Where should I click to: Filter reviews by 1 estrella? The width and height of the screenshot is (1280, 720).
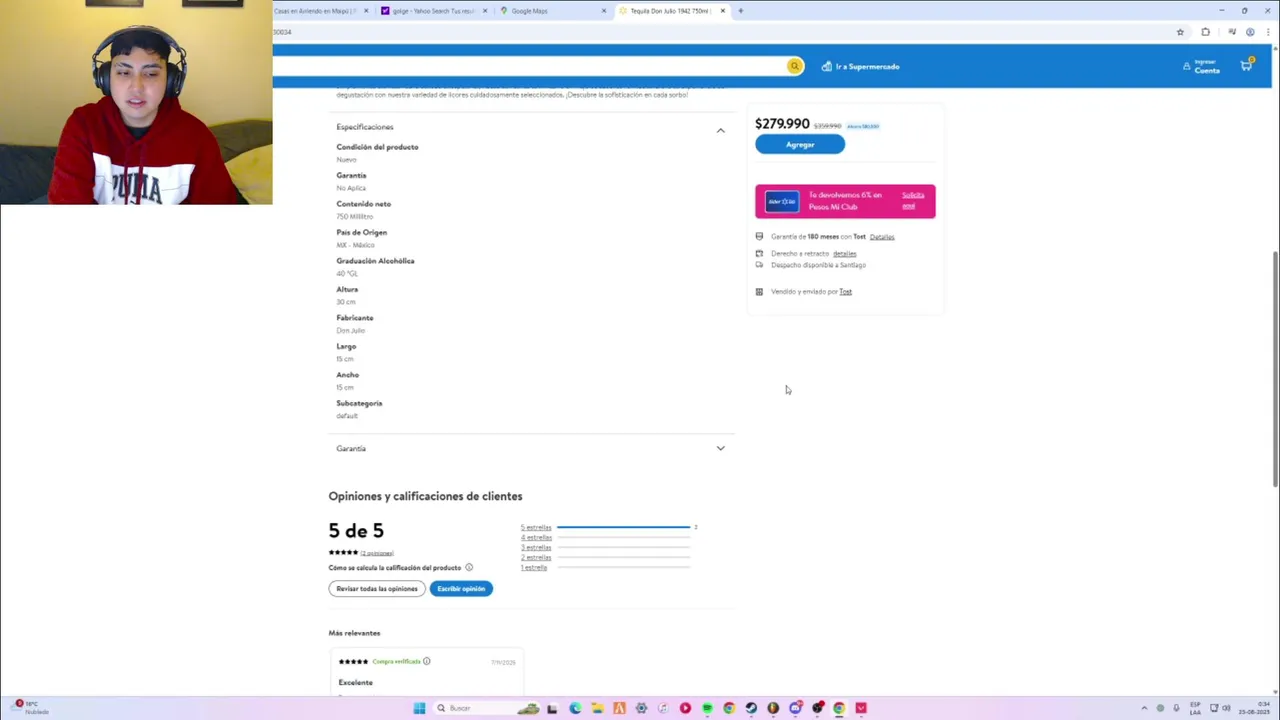pos(534,567)
